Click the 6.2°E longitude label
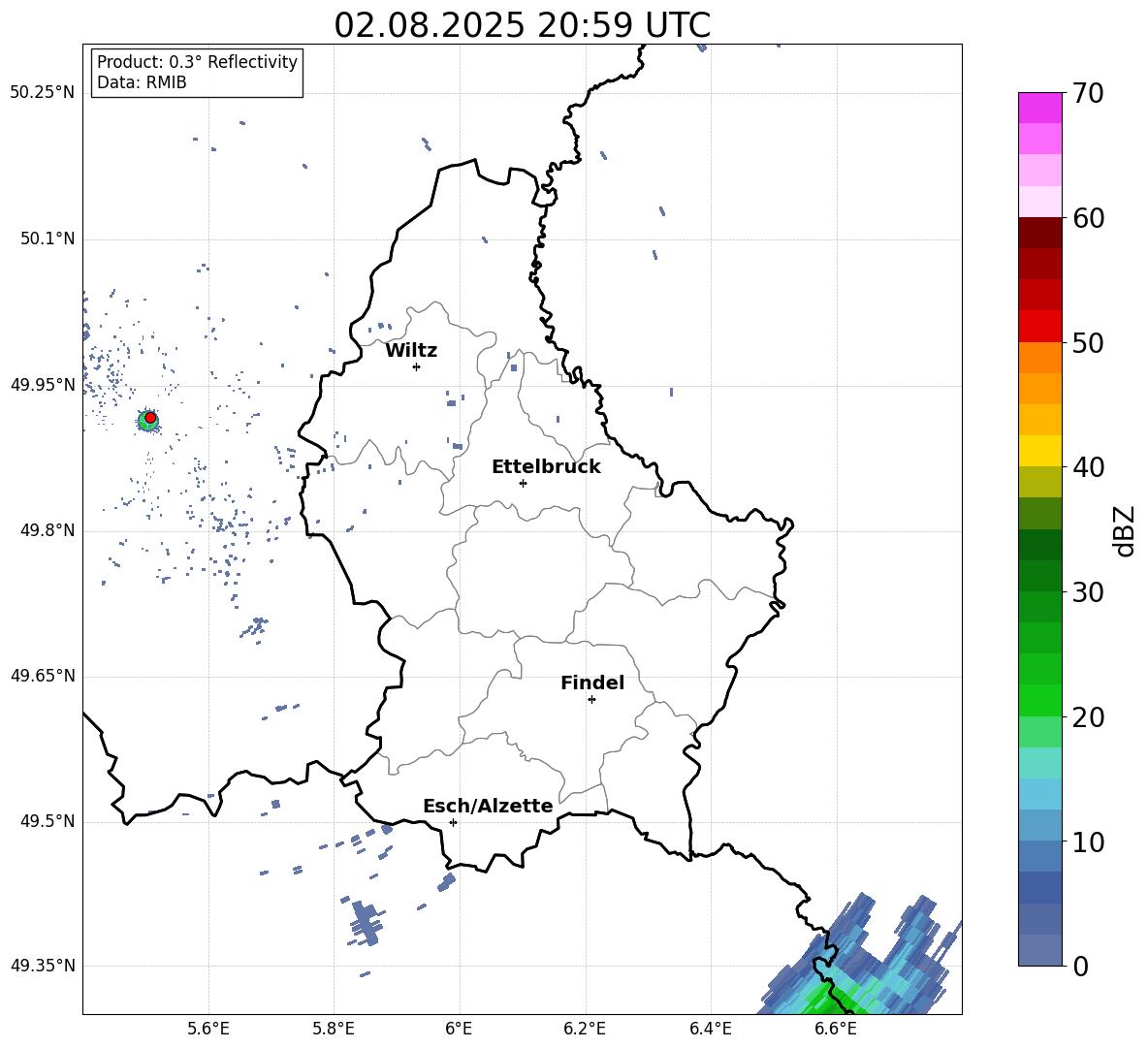The height and width of the screenshot is (1048, 1148). pos(585,1029)
